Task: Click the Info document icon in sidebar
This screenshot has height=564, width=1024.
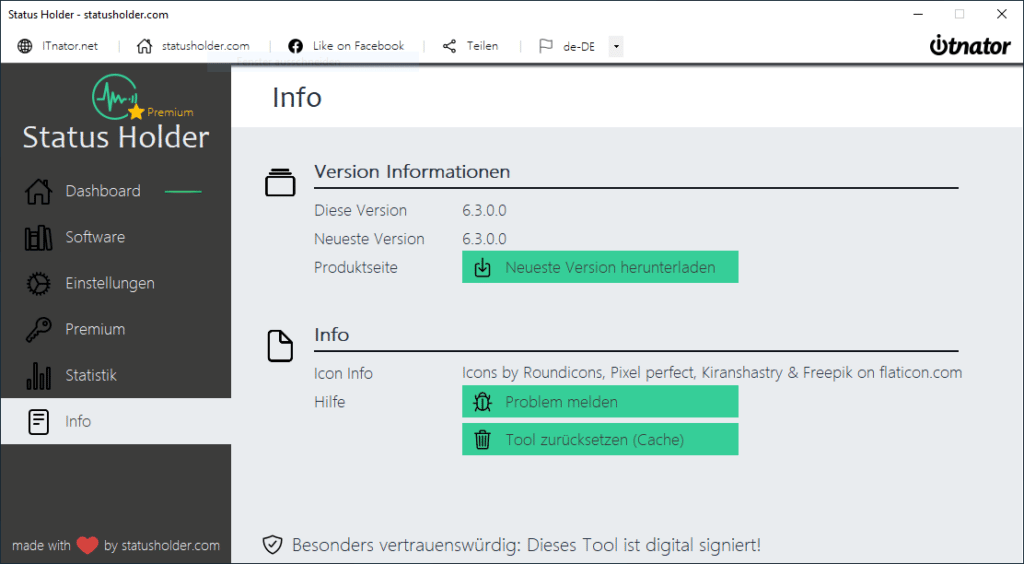Action: (x=39, y=422)
